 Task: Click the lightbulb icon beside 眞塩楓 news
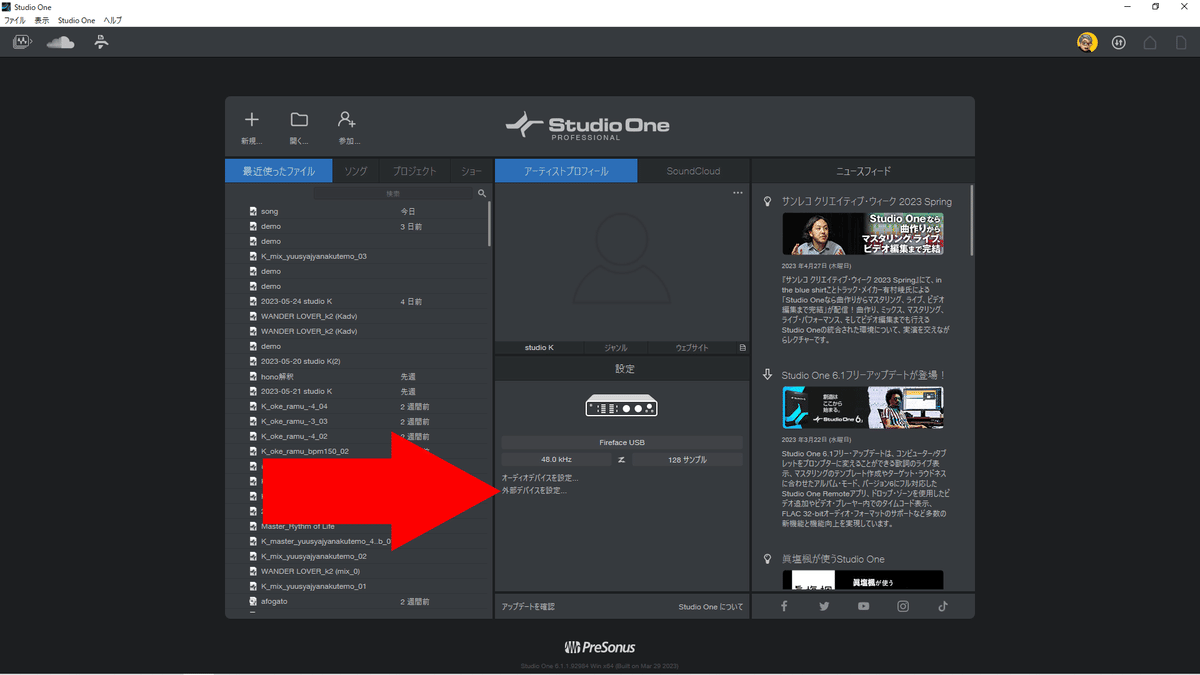pos(768,558)
